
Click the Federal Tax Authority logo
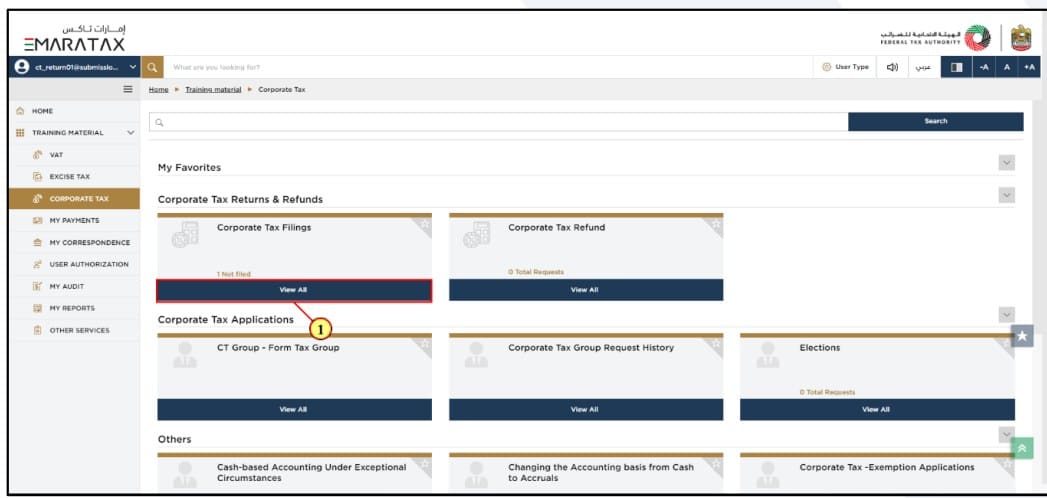(935, 38)
